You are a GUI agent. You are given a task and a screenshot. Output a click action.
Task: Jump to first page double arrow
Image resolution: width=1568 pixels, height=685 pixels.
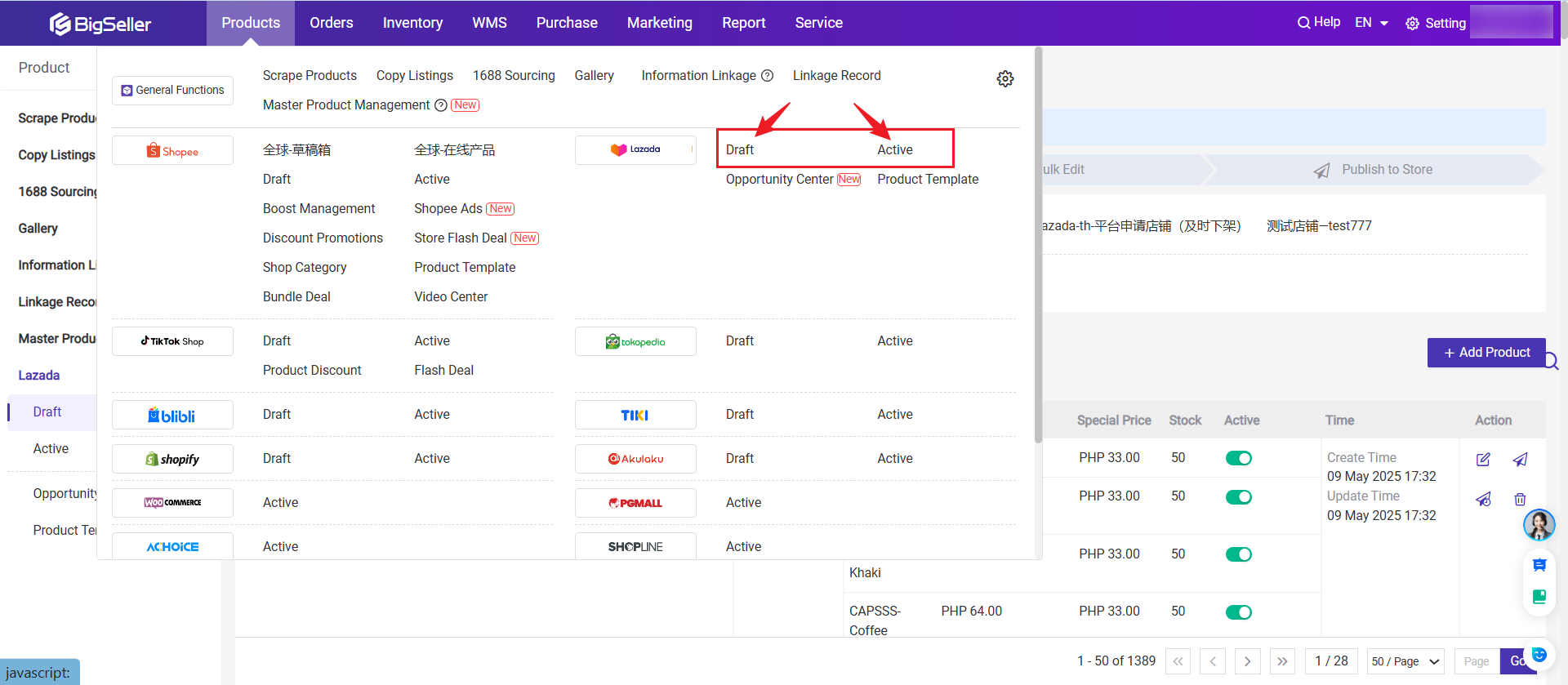point(1178,661)
